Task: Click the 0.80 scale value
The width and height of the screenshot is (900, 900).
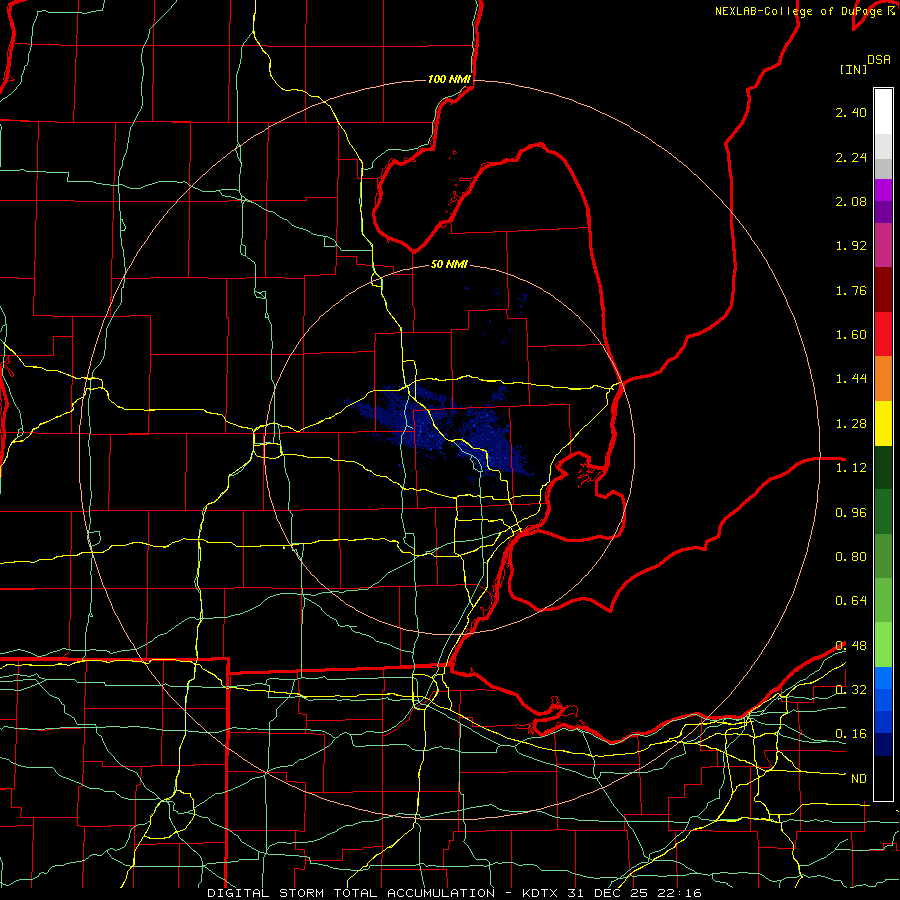Action: point(851,557)
